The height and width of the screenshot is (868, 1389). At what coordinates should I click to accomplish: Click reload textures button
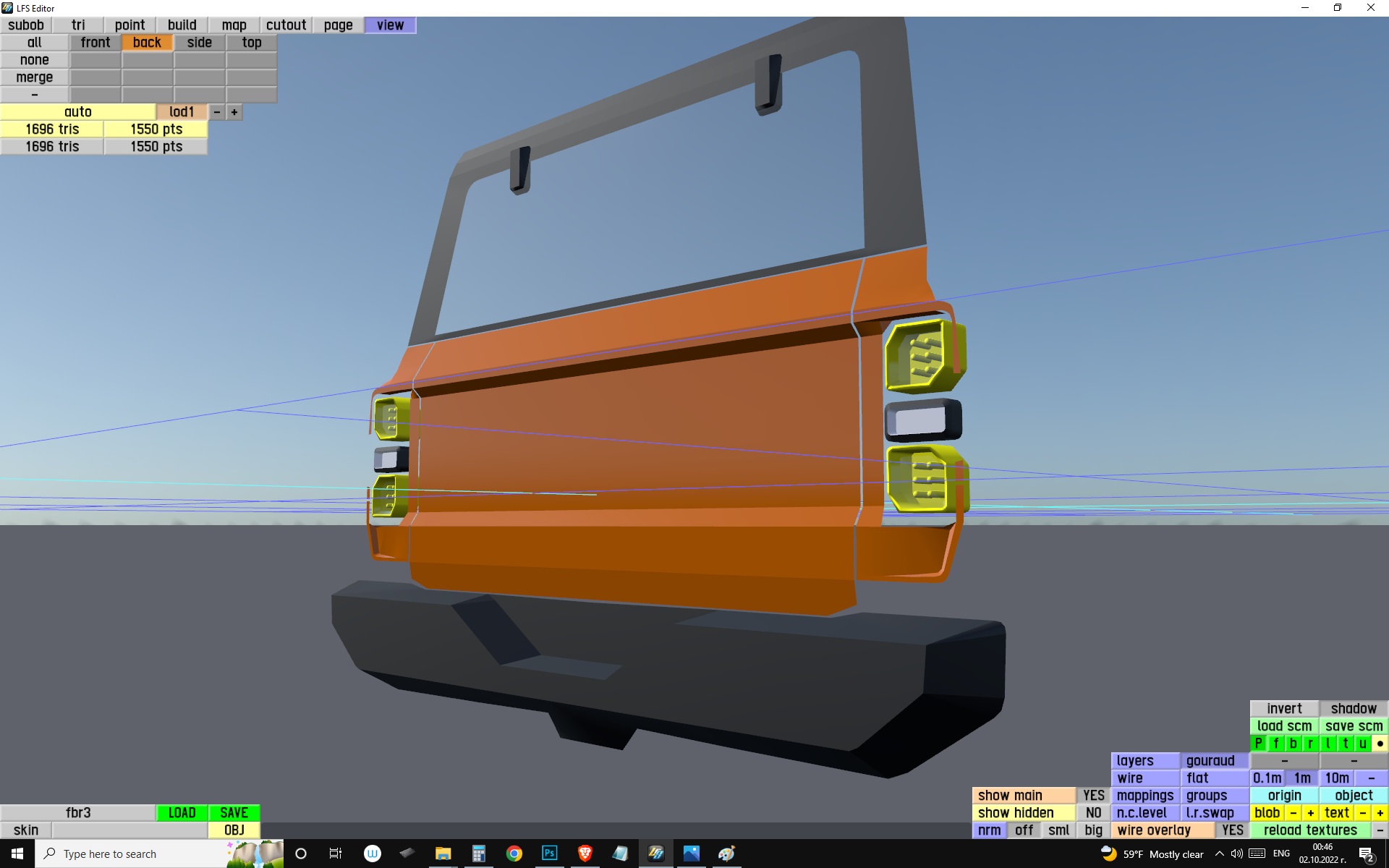[1310, 830]
